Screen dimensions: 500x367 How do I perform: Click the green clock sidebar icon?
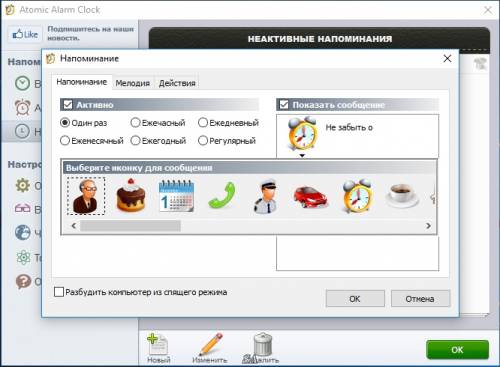(23, 83)
